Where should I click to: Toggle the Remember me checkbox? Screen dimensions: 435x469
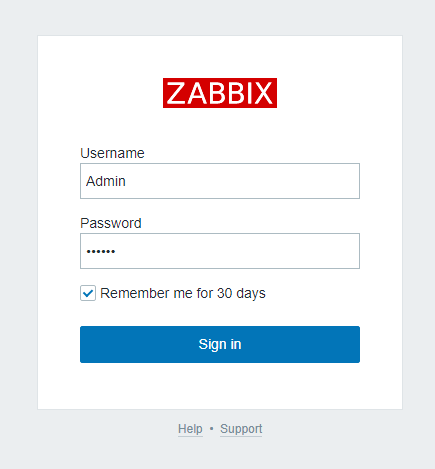click(88, 293)
